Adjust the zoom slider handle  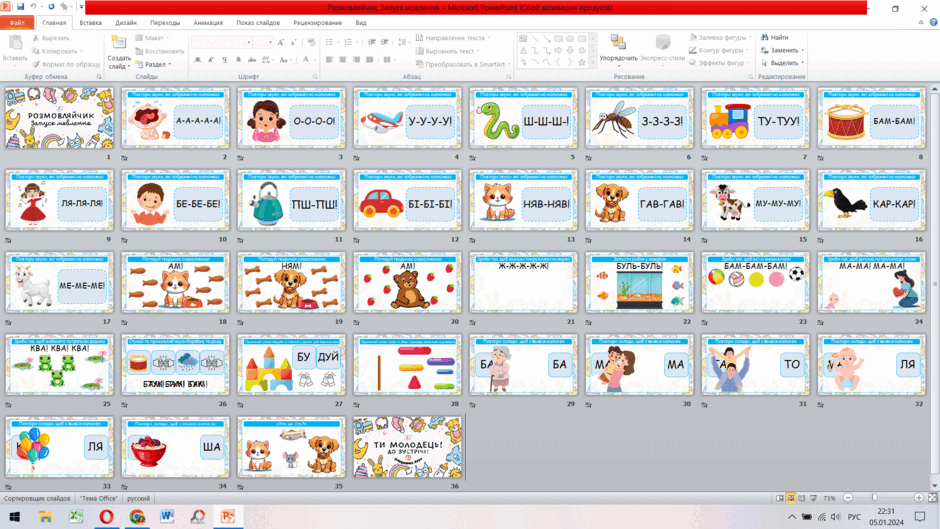click(875, 498)
